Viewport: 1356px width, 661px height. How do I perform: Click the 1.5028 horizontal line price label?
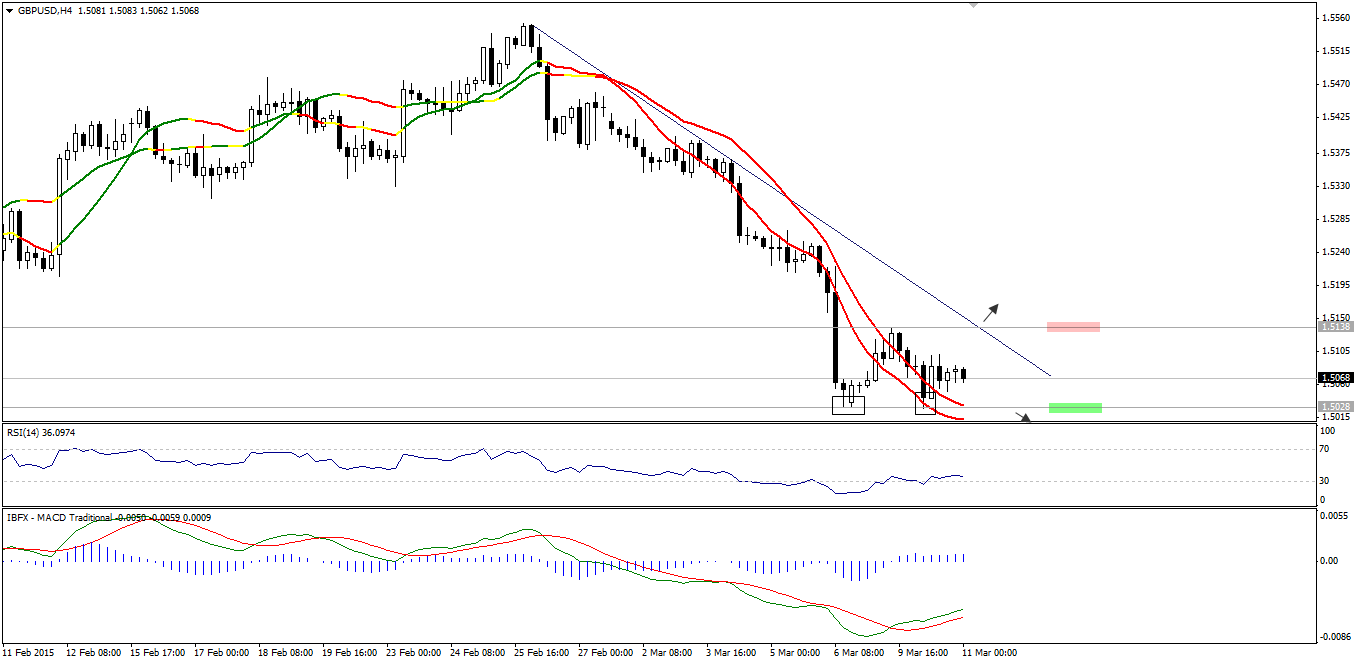(1335, 407)
